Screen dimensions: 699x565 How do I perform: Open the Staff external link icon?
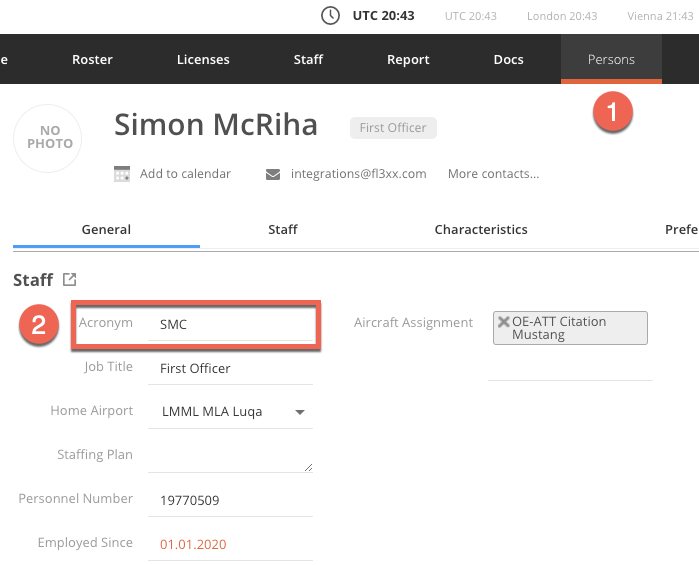69,280
